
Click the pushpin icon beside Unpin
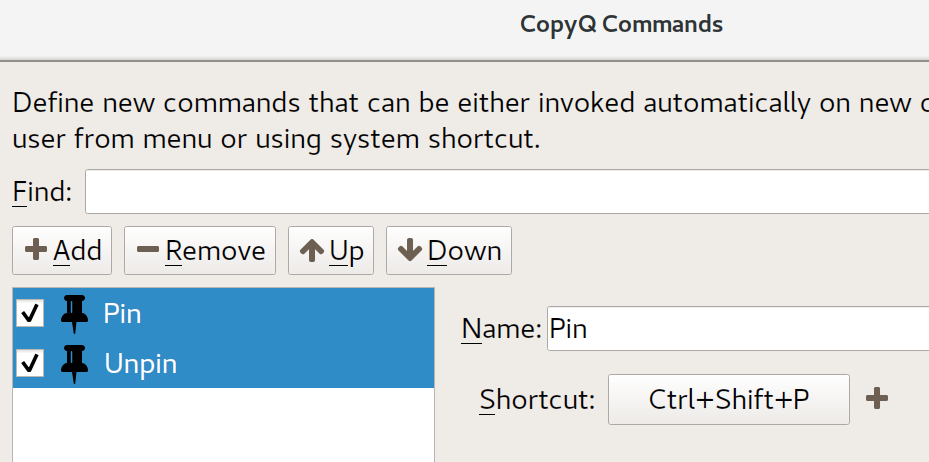pos(75,364)
